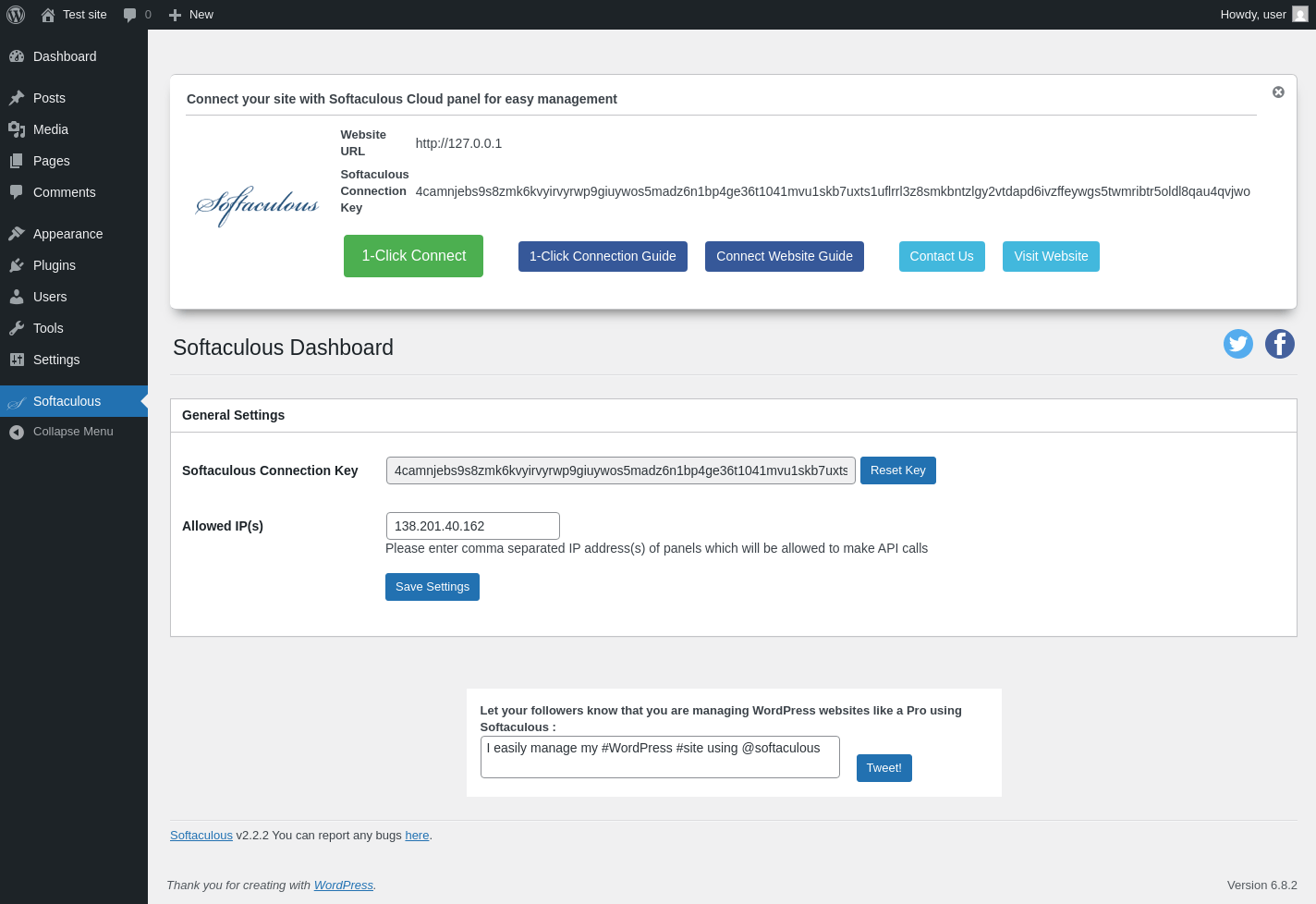Click Save Settings button
This screenshot has width=1316, height=904.
point(433,587)
